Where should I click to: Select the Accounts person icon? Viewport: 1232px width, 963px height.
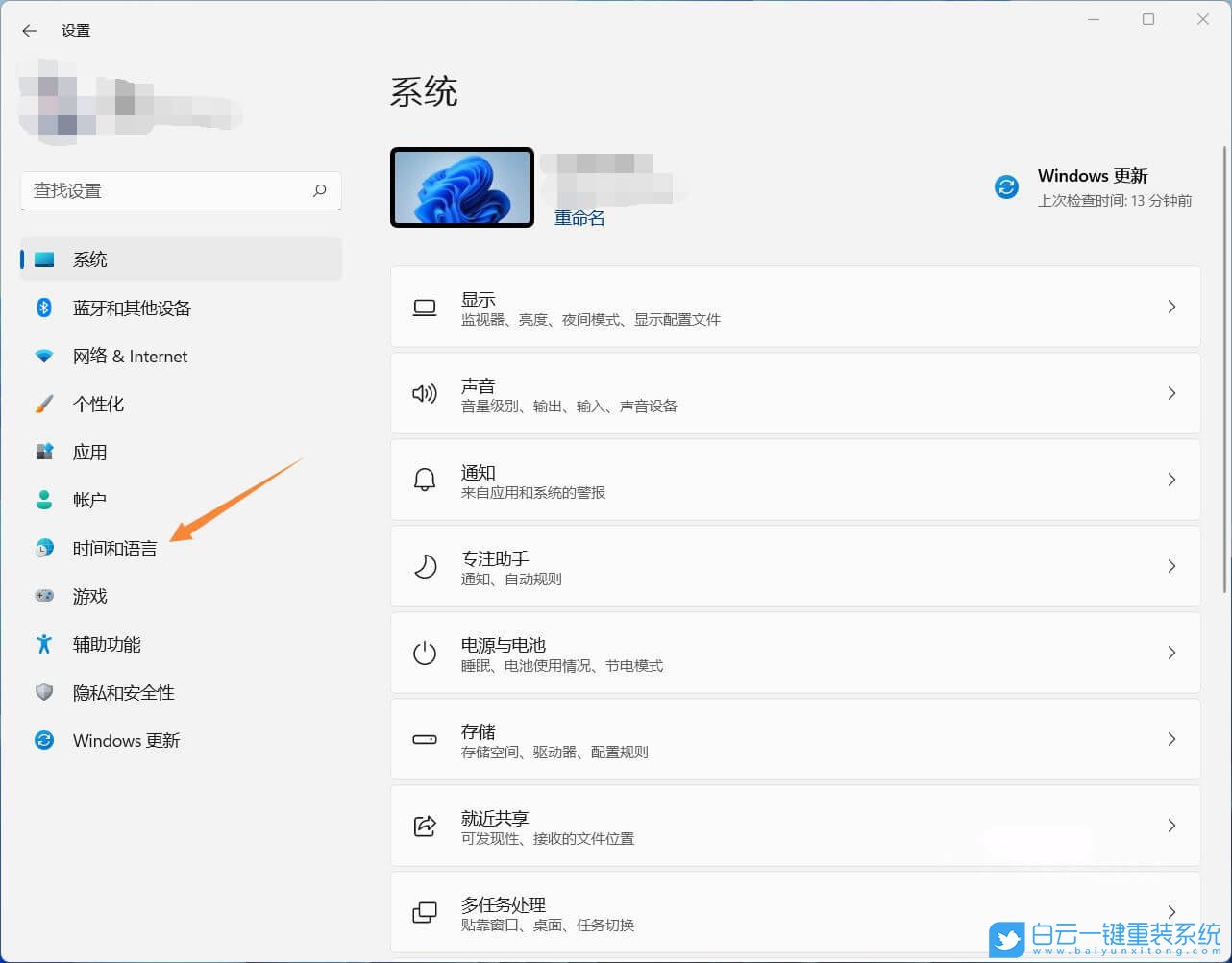pos(44,500)
